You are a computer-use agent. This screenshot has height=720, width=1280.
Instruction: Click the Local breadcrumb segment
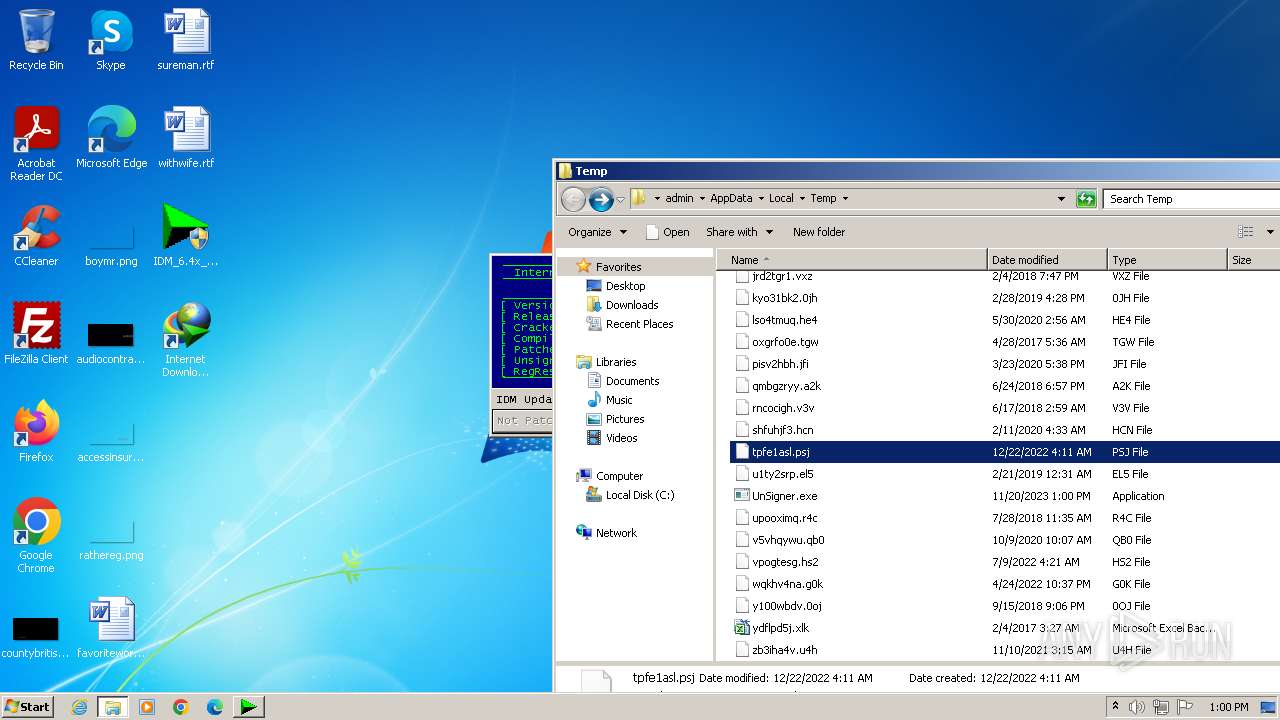click(x=781, y=198)
